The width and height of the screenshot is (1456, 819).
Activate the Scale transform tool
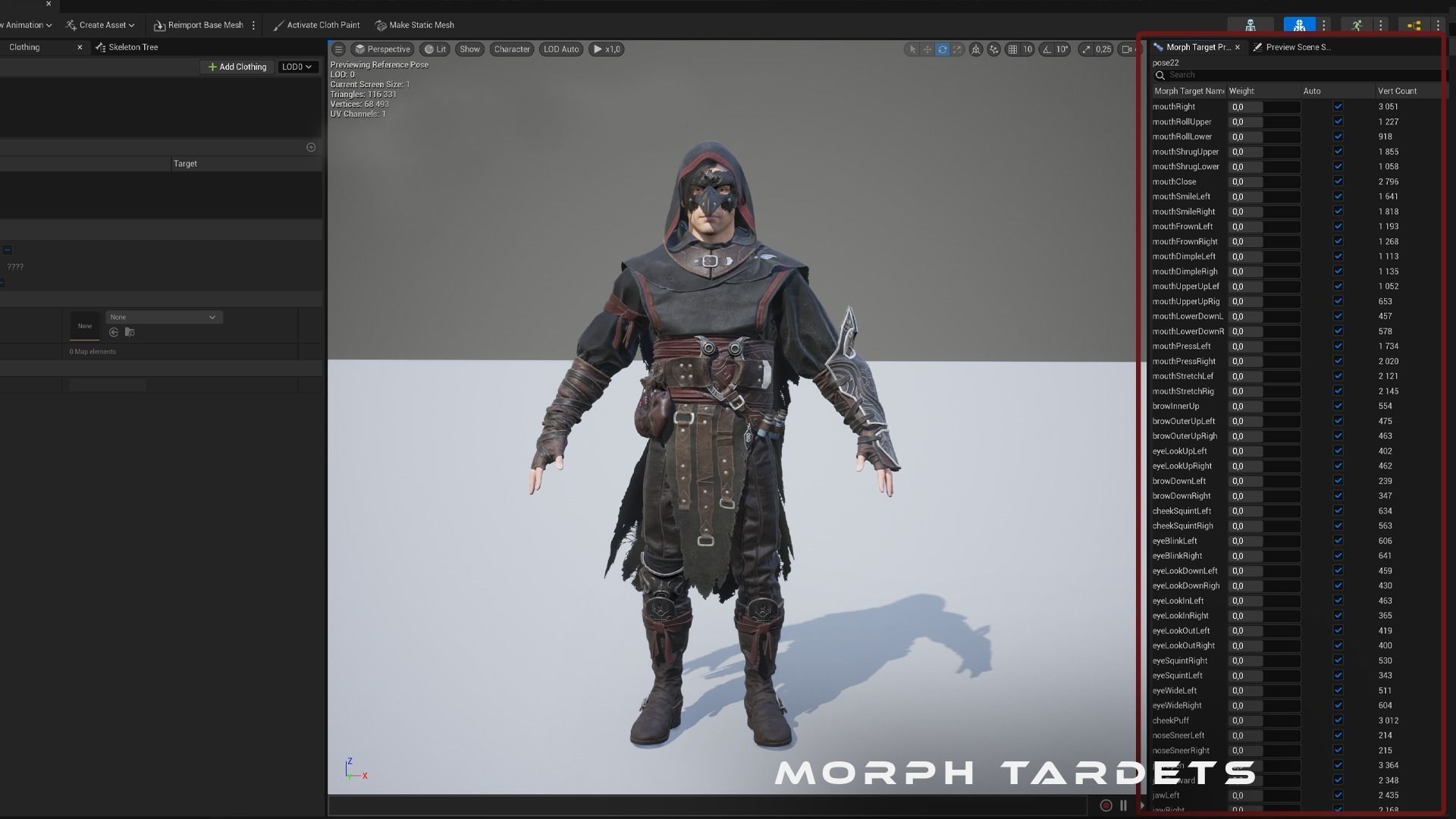958,49
